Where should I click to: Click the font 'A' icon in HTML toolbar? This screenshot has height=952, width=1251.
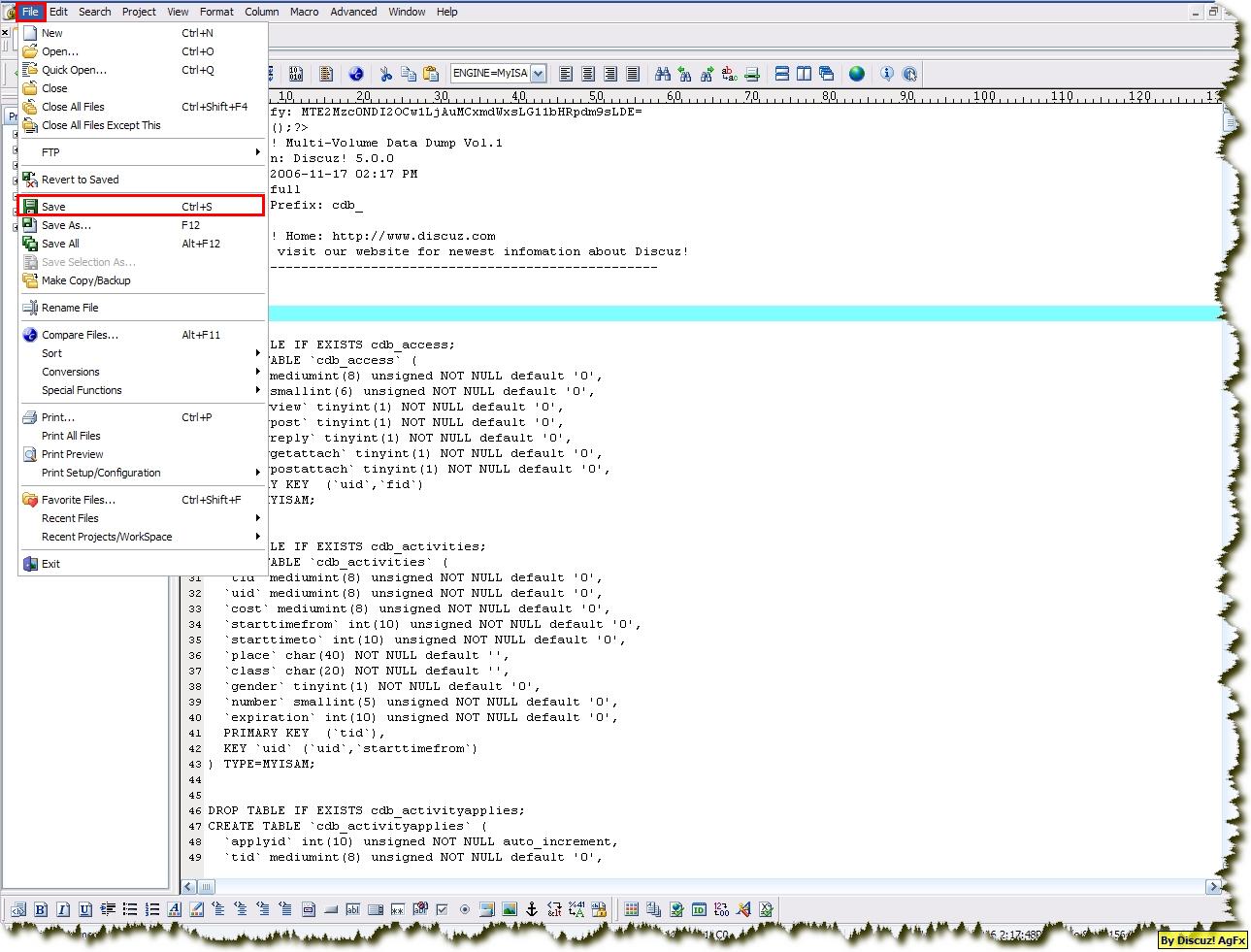(174, 909)
